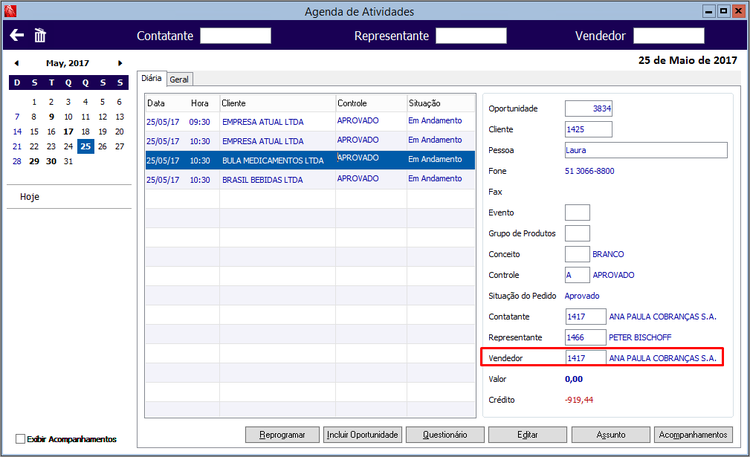
Task: Go to next month in calendar
Action: [120, 63]
